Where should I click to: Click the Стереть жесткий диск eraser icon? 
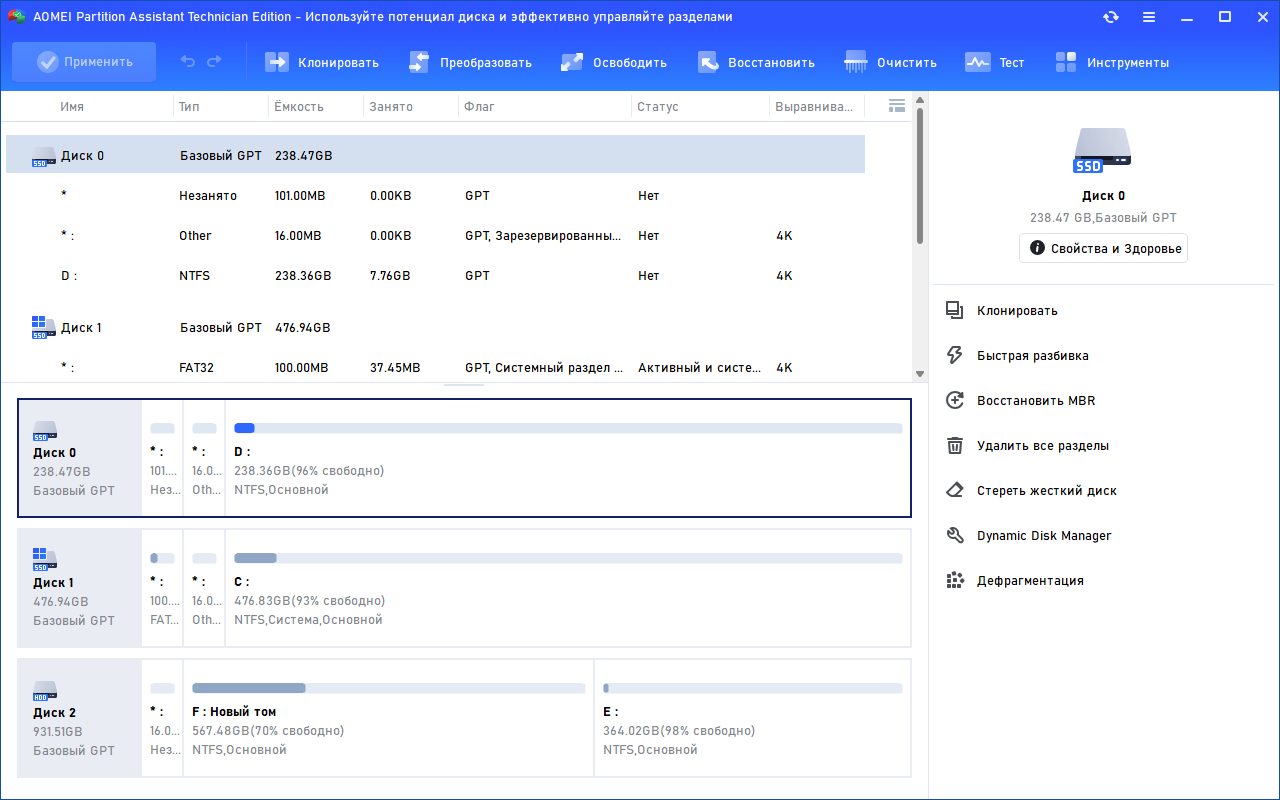point(954,491)
